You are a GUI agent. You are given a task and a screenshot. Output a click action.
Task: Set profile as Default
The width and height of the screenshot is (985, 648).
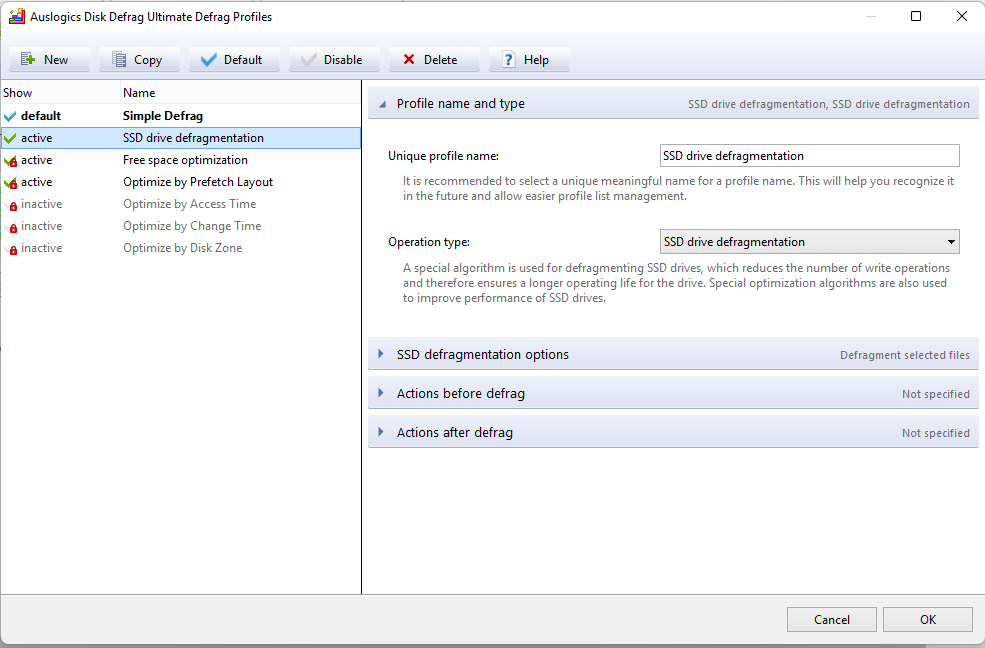(234, 60)
